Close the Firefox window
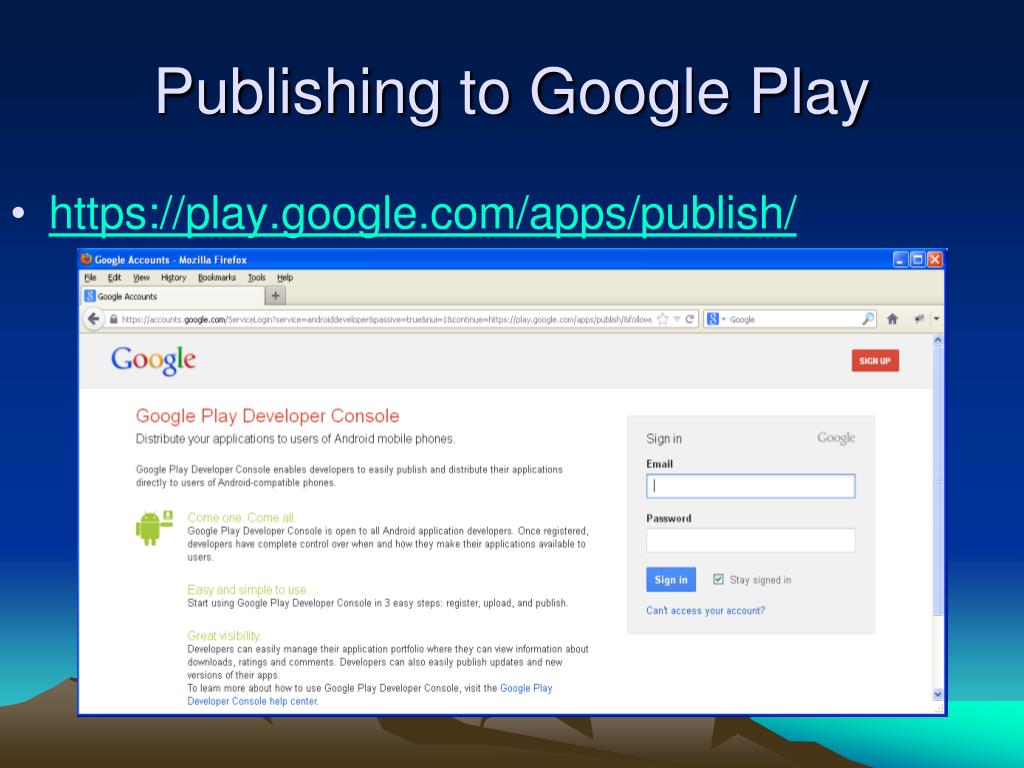This screenshot has height=768, width=1024. (x=935, y=259)
